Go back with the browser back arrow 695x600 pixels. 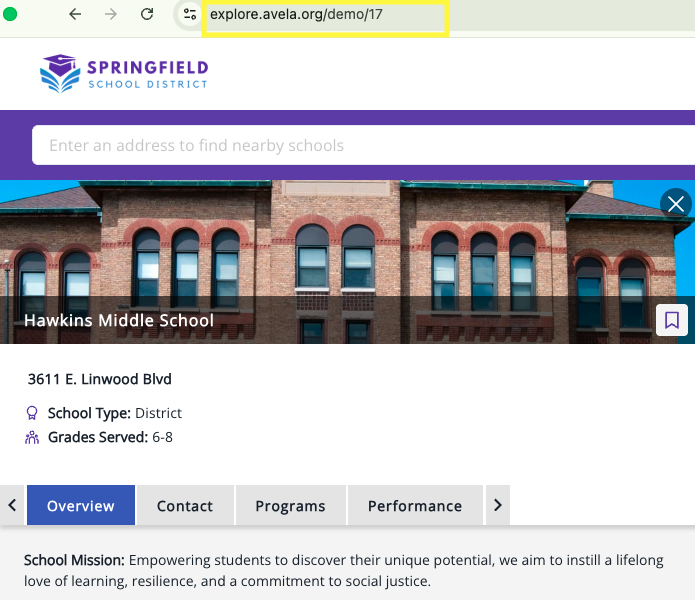(75, 15)
